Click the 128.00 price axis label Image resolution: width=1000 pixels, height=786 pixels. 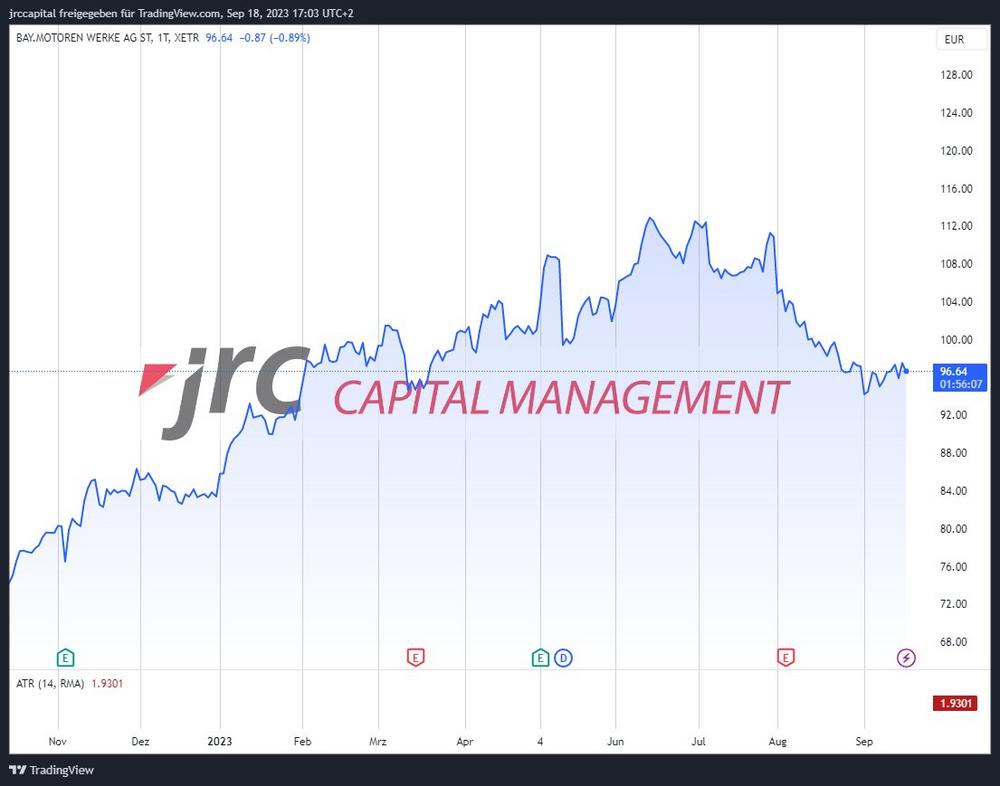956,75
